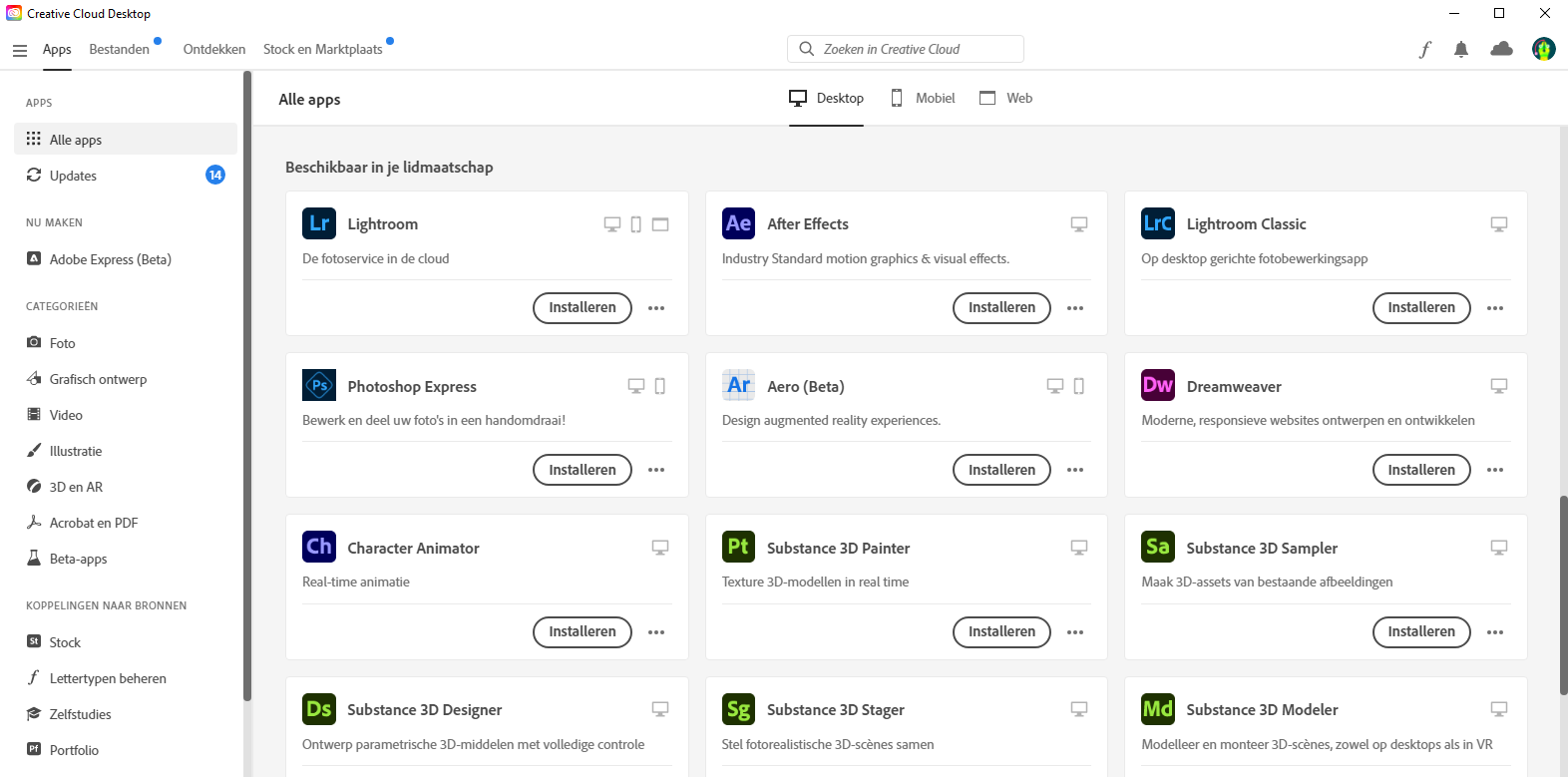
Task: Click the After Effects app icon
Action: point(739,223)
